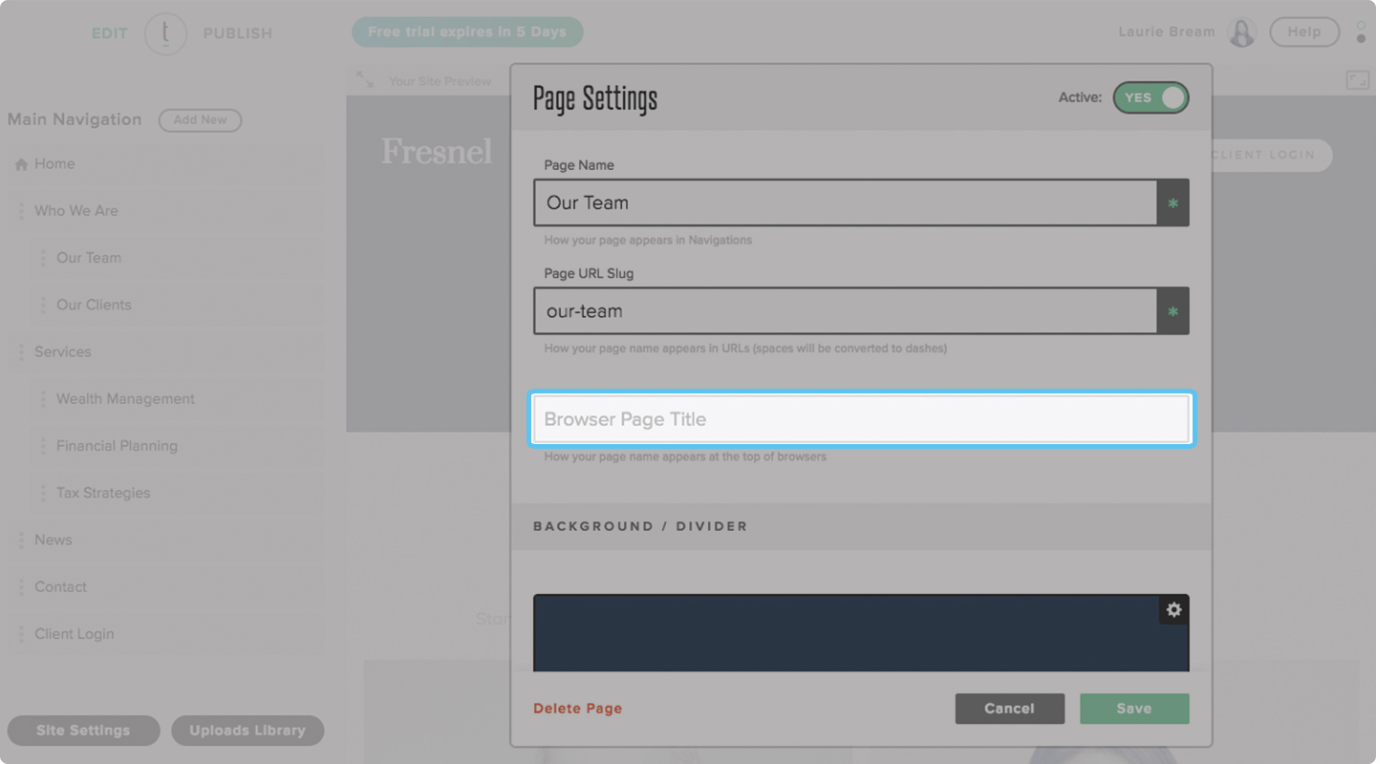Grab the drag handle beside Who We Are
This screenshot has width=1380, height=764.
click(x=21, y=211)
